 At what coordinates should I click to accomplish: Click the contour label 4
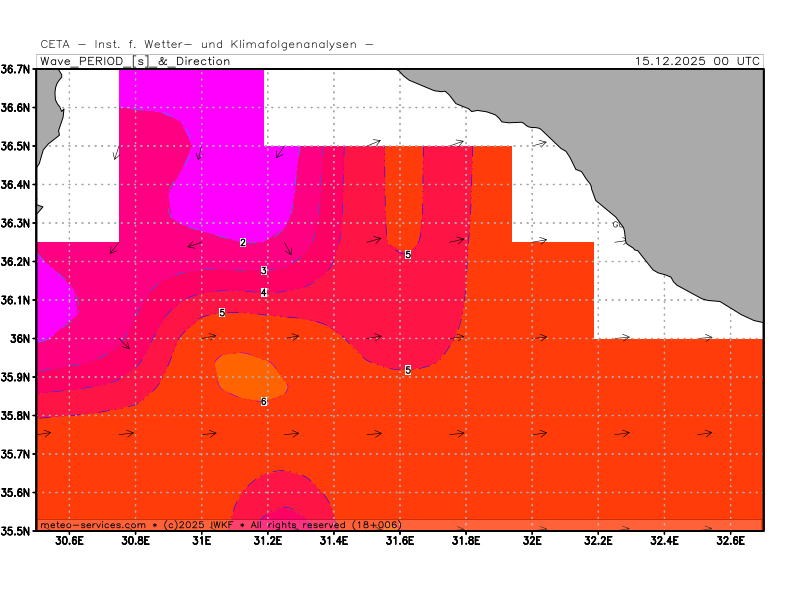(264, 293)
